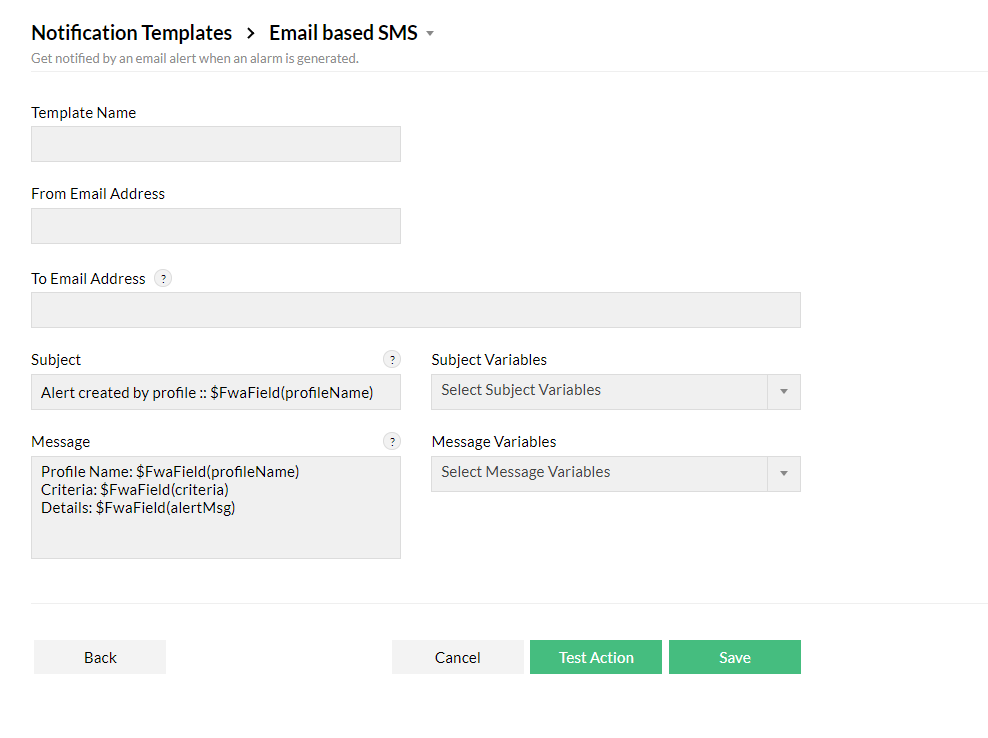Cancel the template edits
The height and width of the screenshot is (738, 988).
tap(457, 657)
